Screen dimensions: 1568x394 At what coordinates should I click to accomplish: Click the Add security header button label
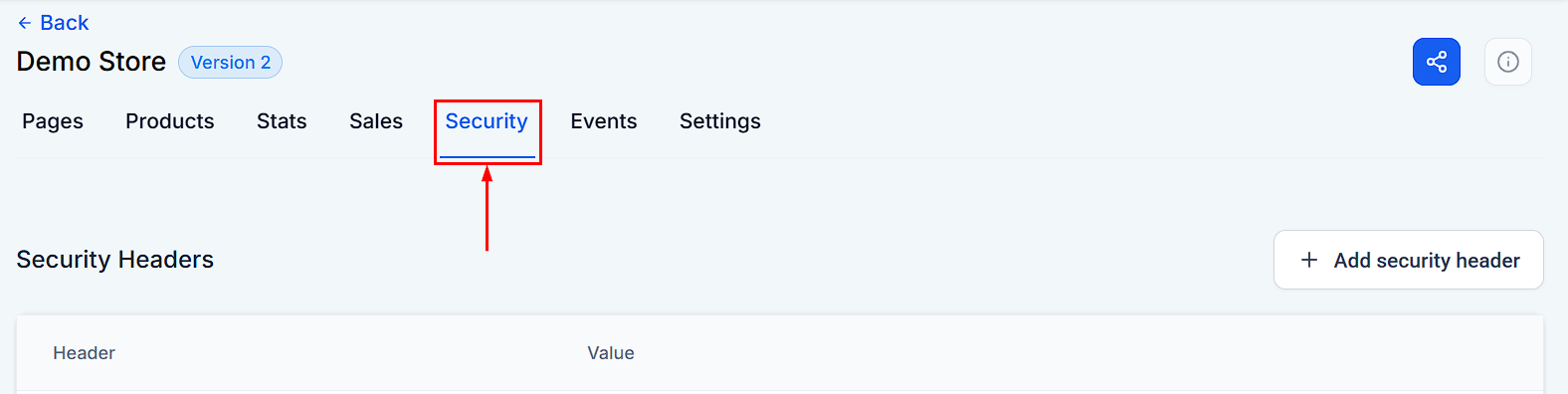(x=1427, y=261)
